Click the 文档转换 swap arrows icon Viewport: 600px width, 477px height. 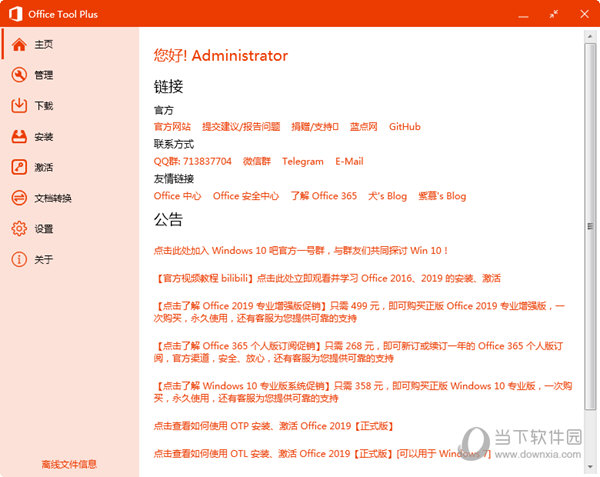coord(19,198)
